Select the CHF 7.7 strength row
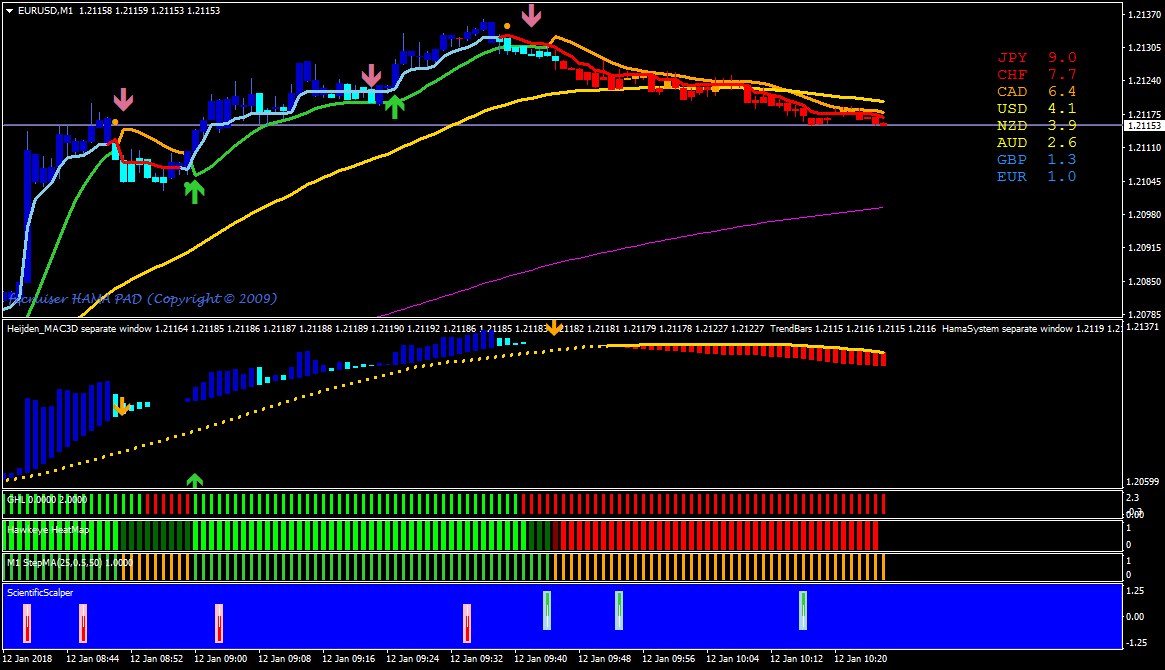1165x670 pixels. [x=1036, y=74]
